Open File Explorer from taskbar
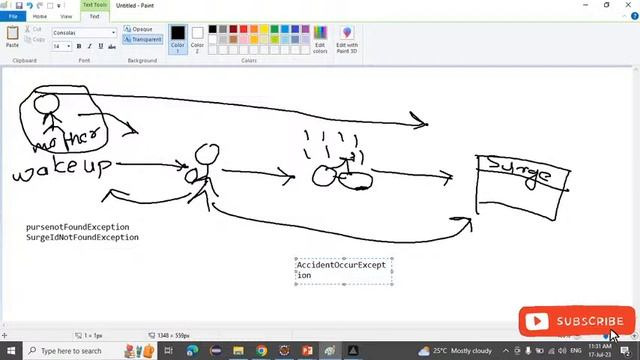The width and height of the screenshot is (640, 360). [238, 351]
